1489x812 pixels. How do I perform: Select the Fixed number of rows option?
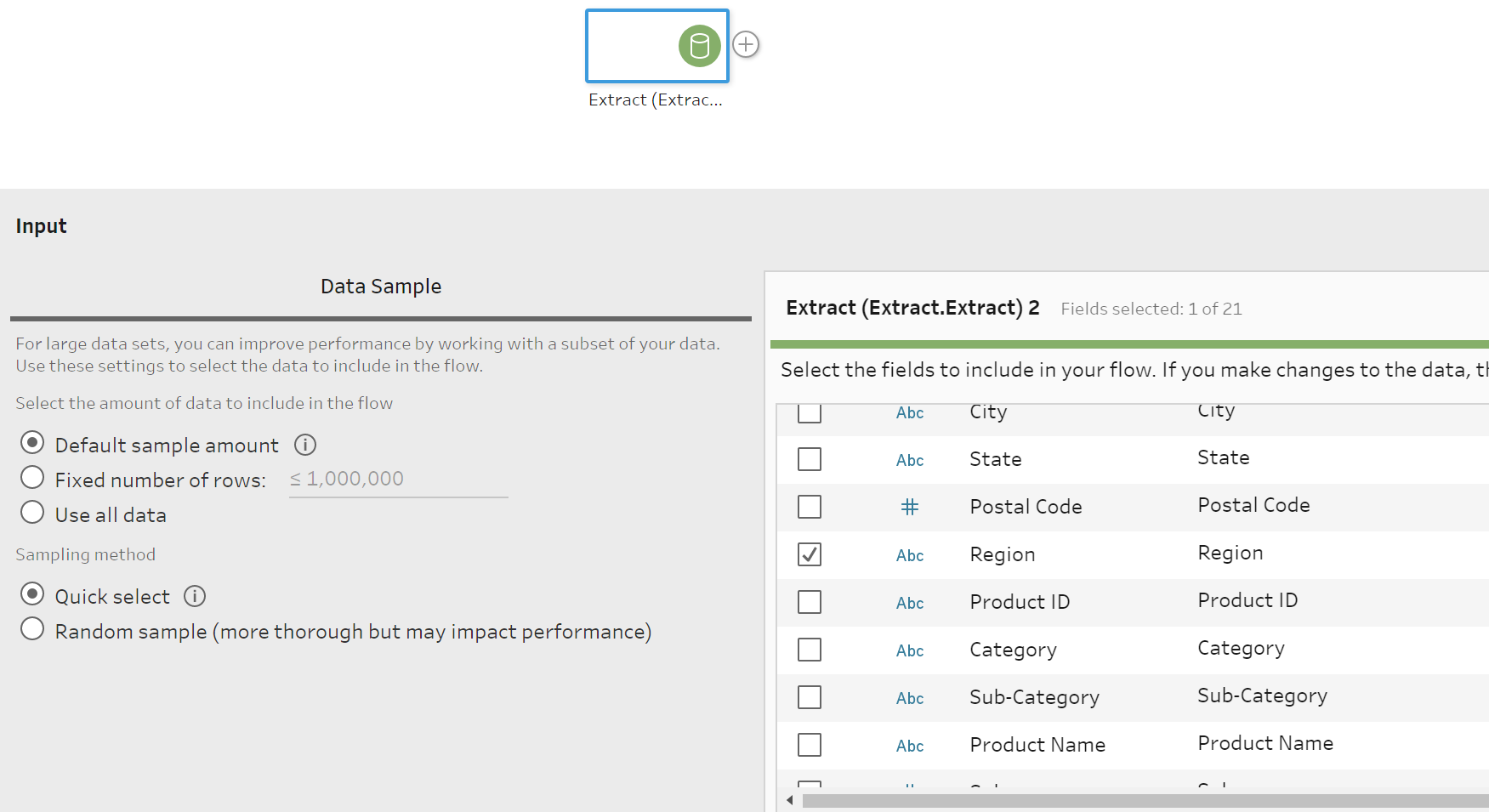tap(31, 477)
